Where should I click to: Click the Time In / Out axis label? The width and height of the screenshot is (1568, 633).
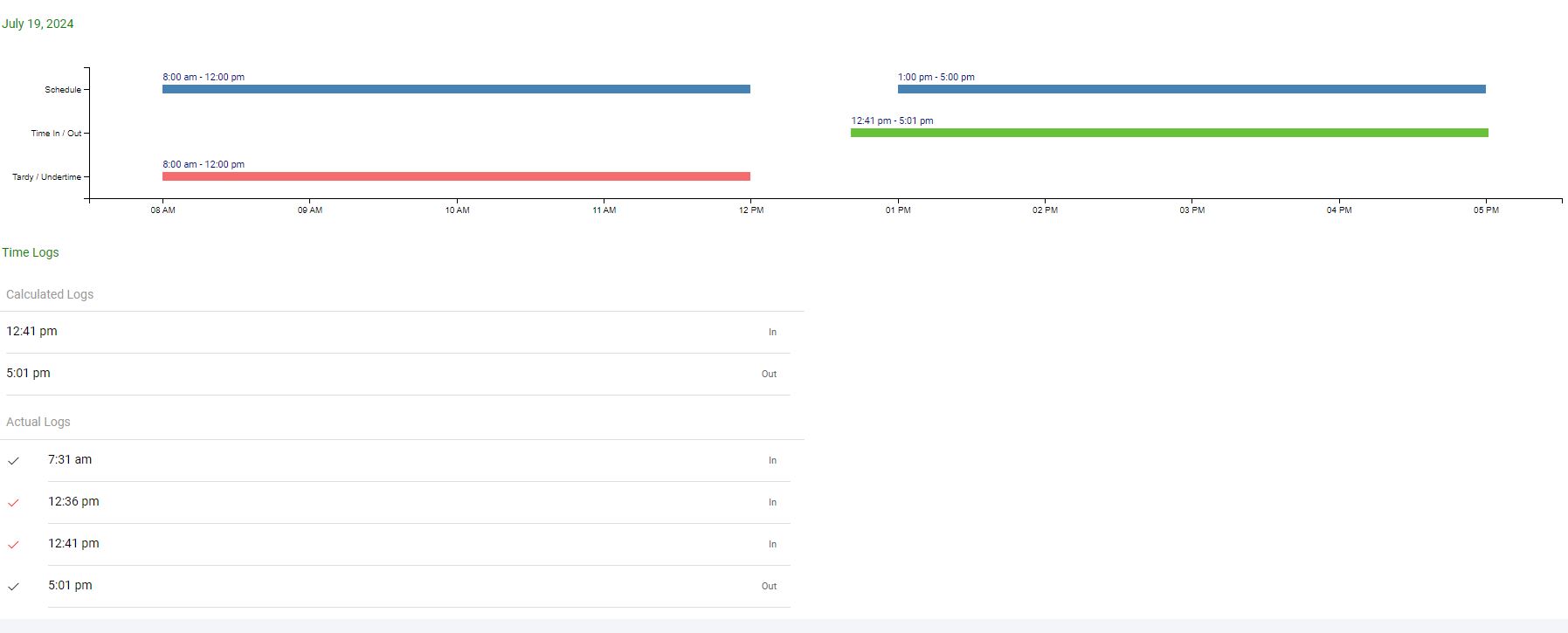[56, 134]
